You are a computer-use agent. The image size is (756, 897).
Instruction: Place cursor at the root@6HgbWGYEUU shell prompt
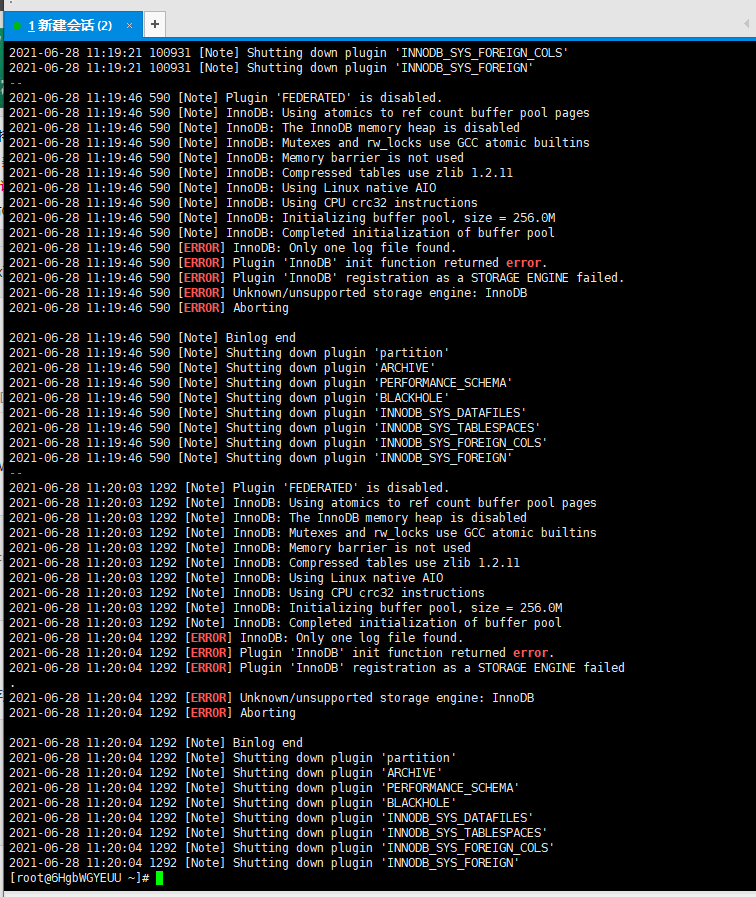(x=79, y=878)
